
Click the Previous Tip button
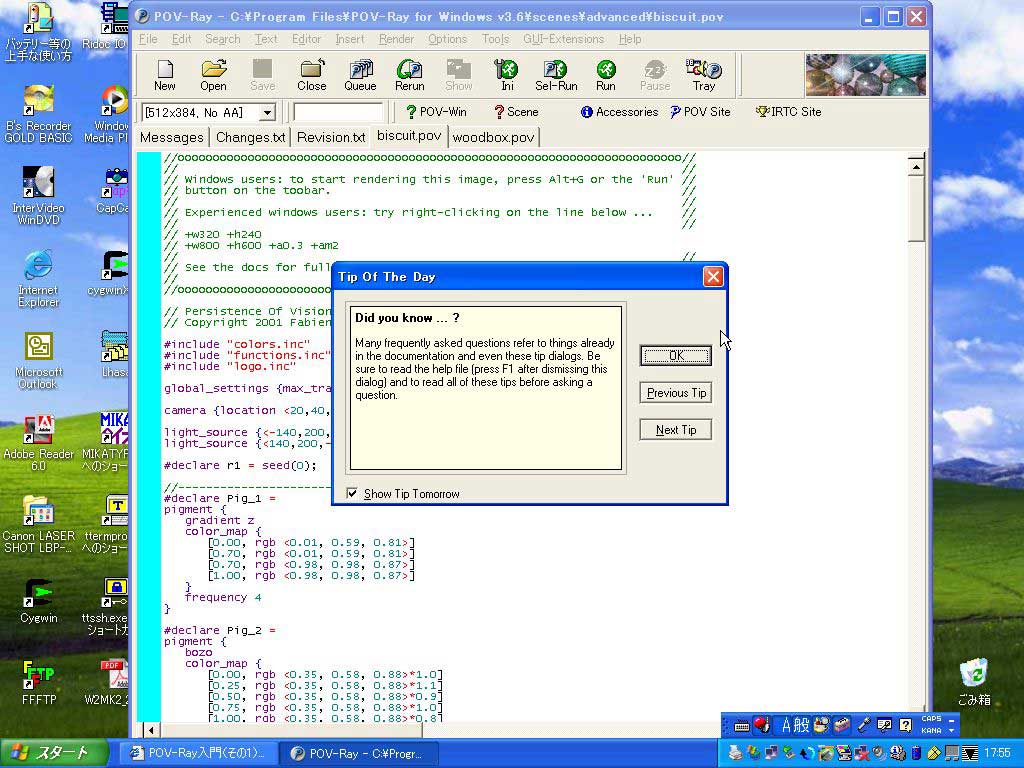click(676, 392)
